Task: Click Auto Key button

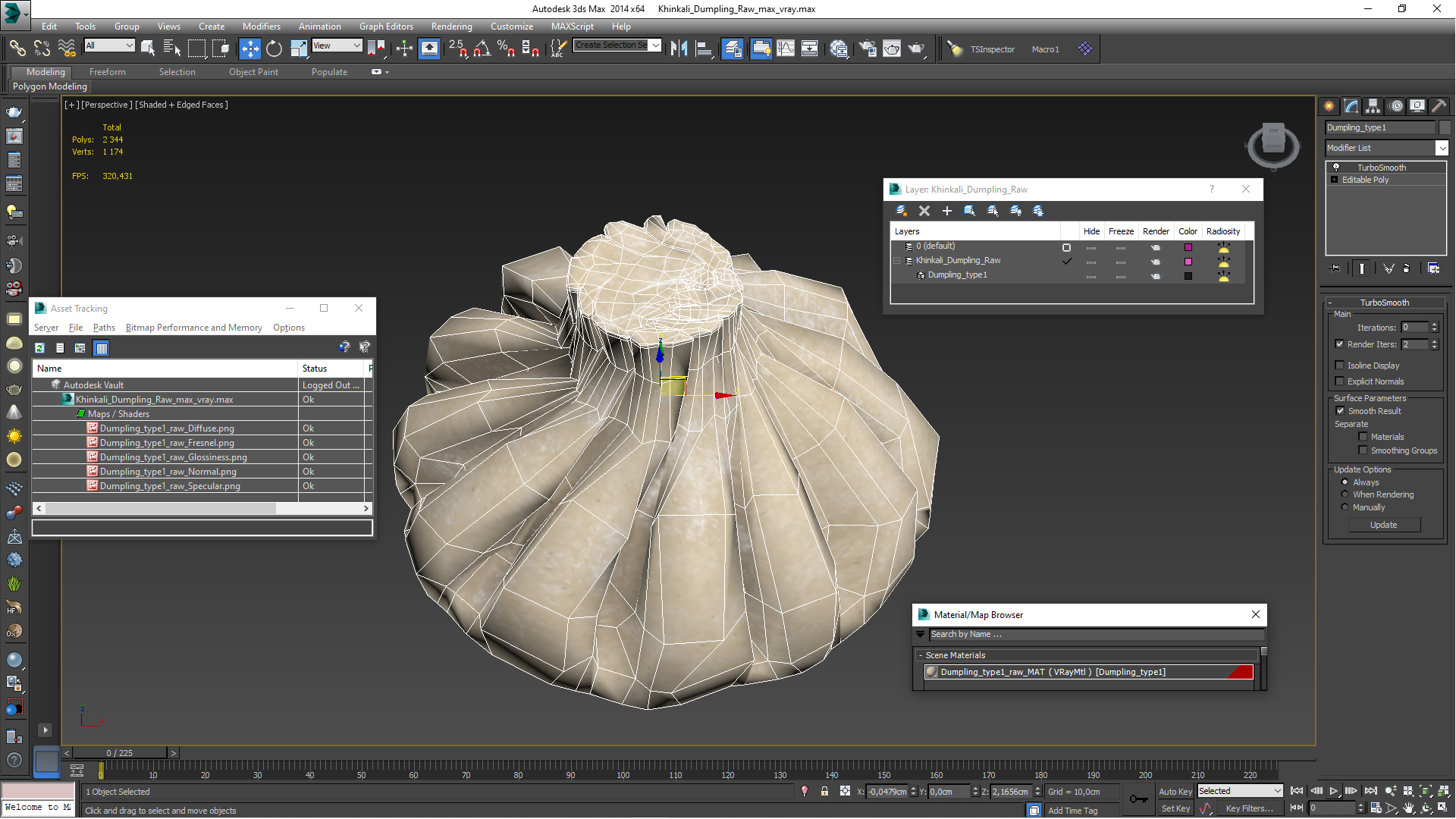Action: 1175,791
